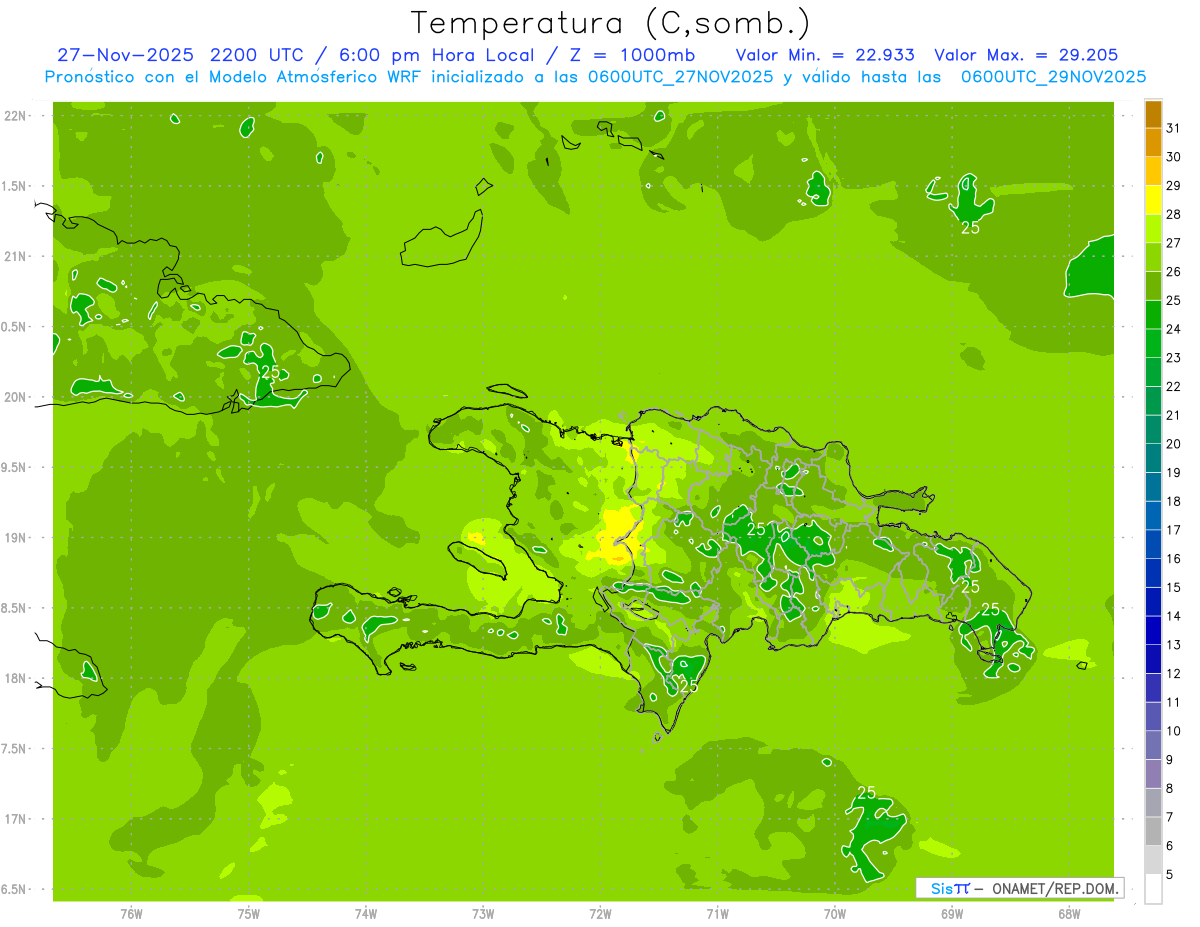Click legend value label 31
The width and height of the screenshot is (1200, 927).
coord(1173,128)
